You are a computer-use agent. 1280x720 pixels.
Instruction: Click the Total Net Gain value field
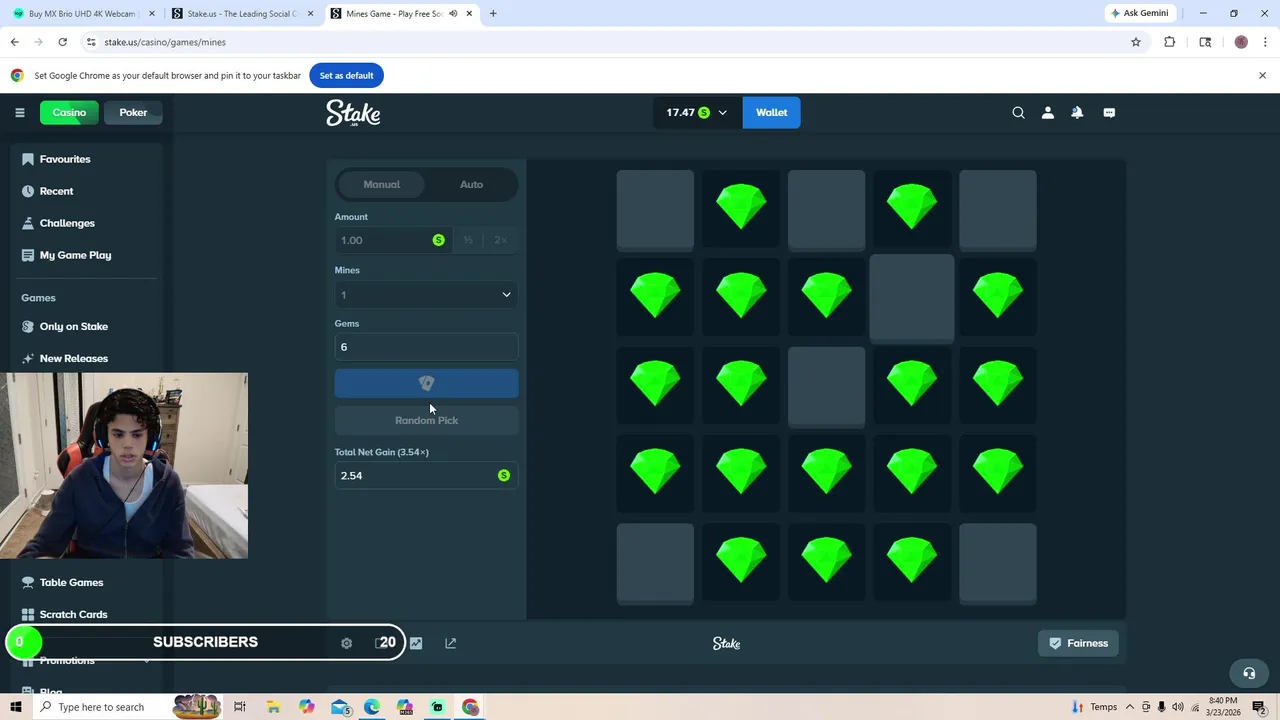pos(426,475)
